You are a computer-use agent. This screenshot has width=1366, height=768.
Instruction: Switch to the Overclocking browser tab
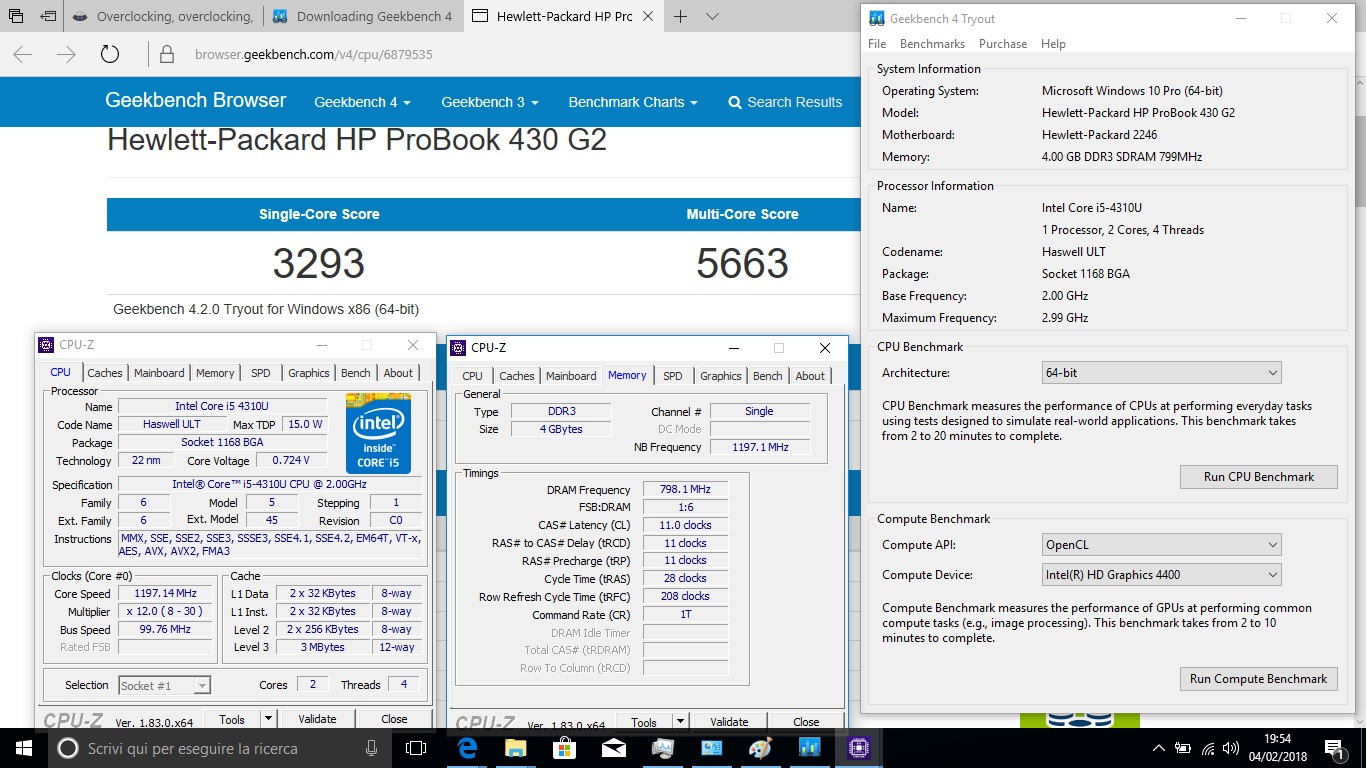[x=165, y=16]
